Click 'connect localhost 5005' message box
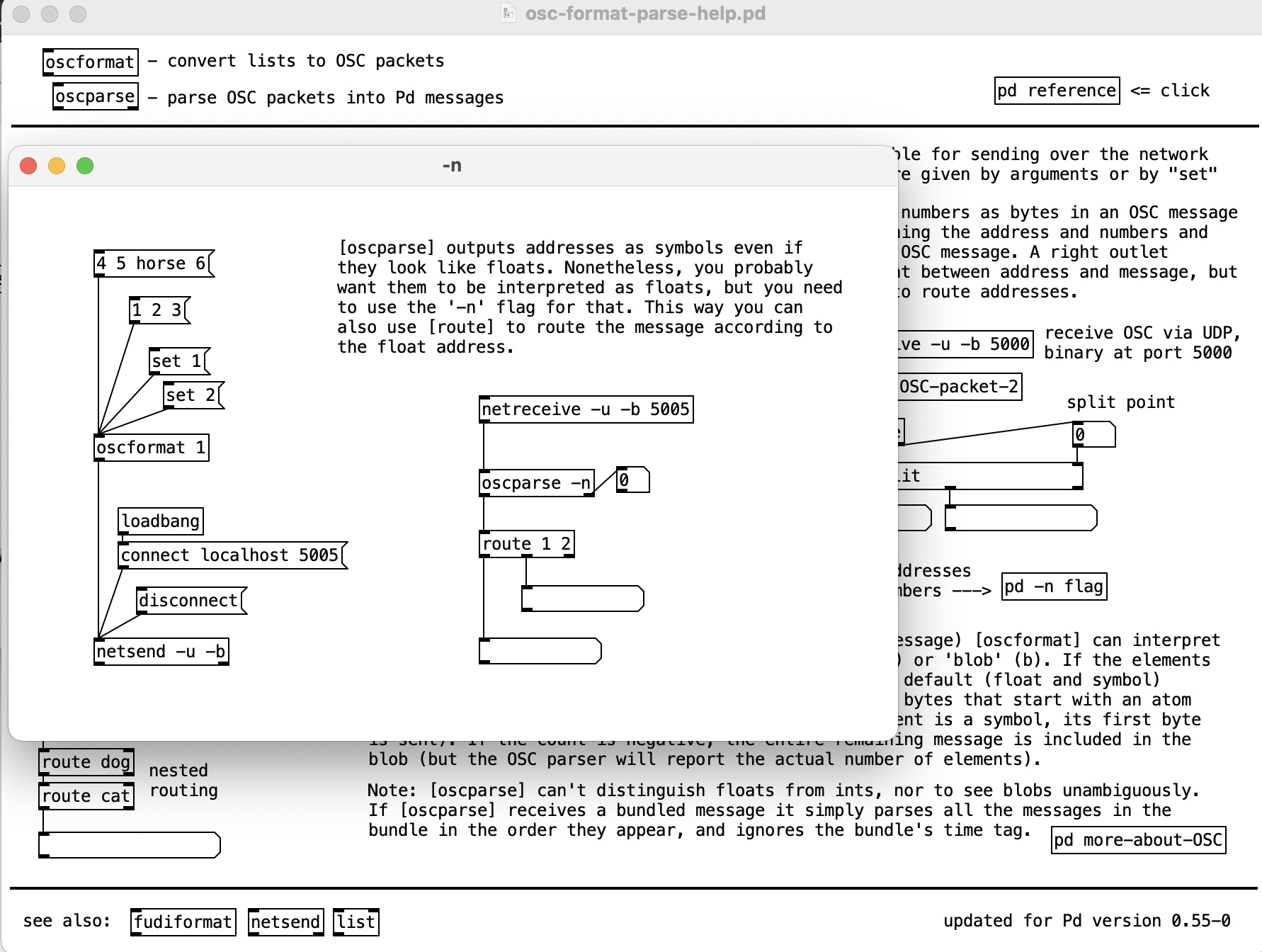The height and width of the screenshot is (952, 1262). [x=233, y=555]
